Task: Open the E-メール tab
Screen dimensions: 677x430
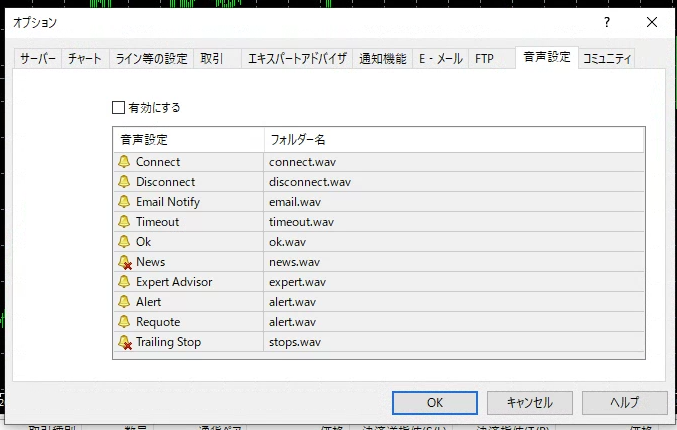Action: point(441,59)
